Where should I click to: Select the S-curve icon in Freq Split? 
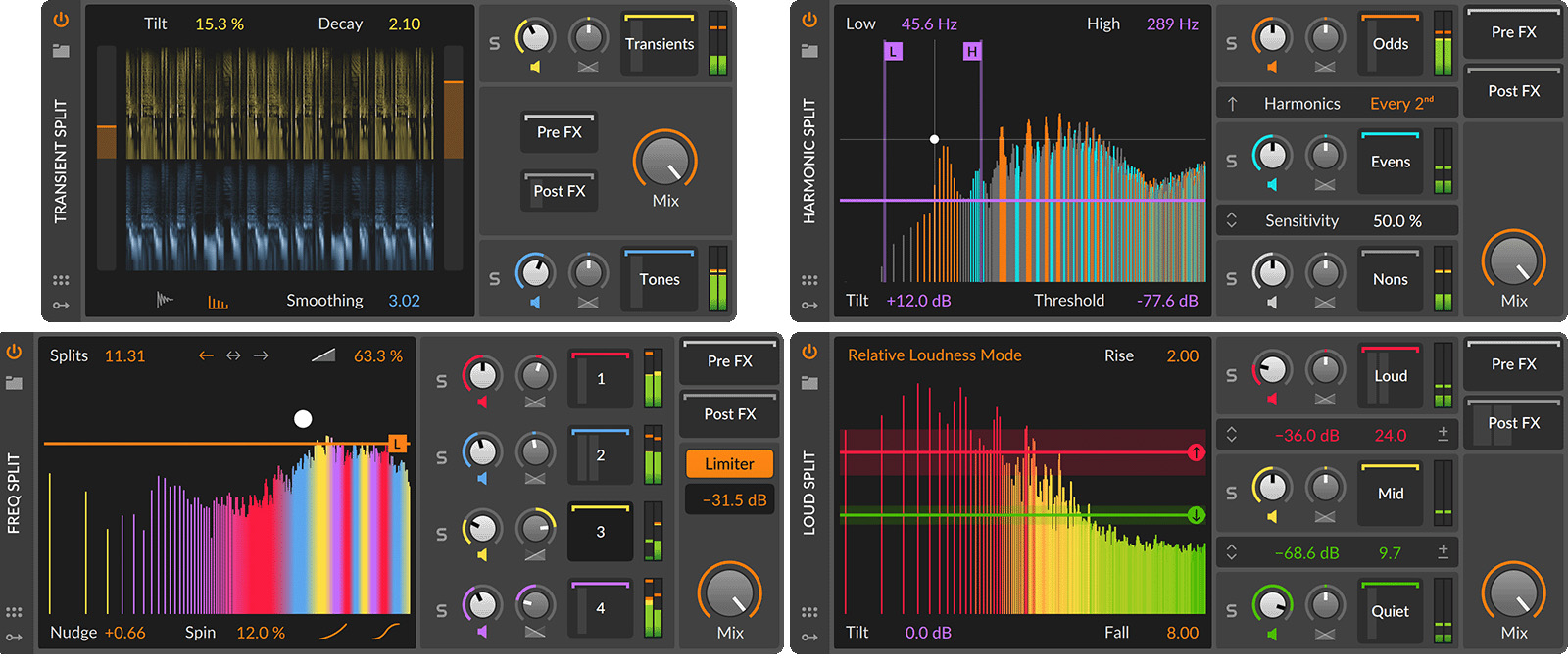385,632
